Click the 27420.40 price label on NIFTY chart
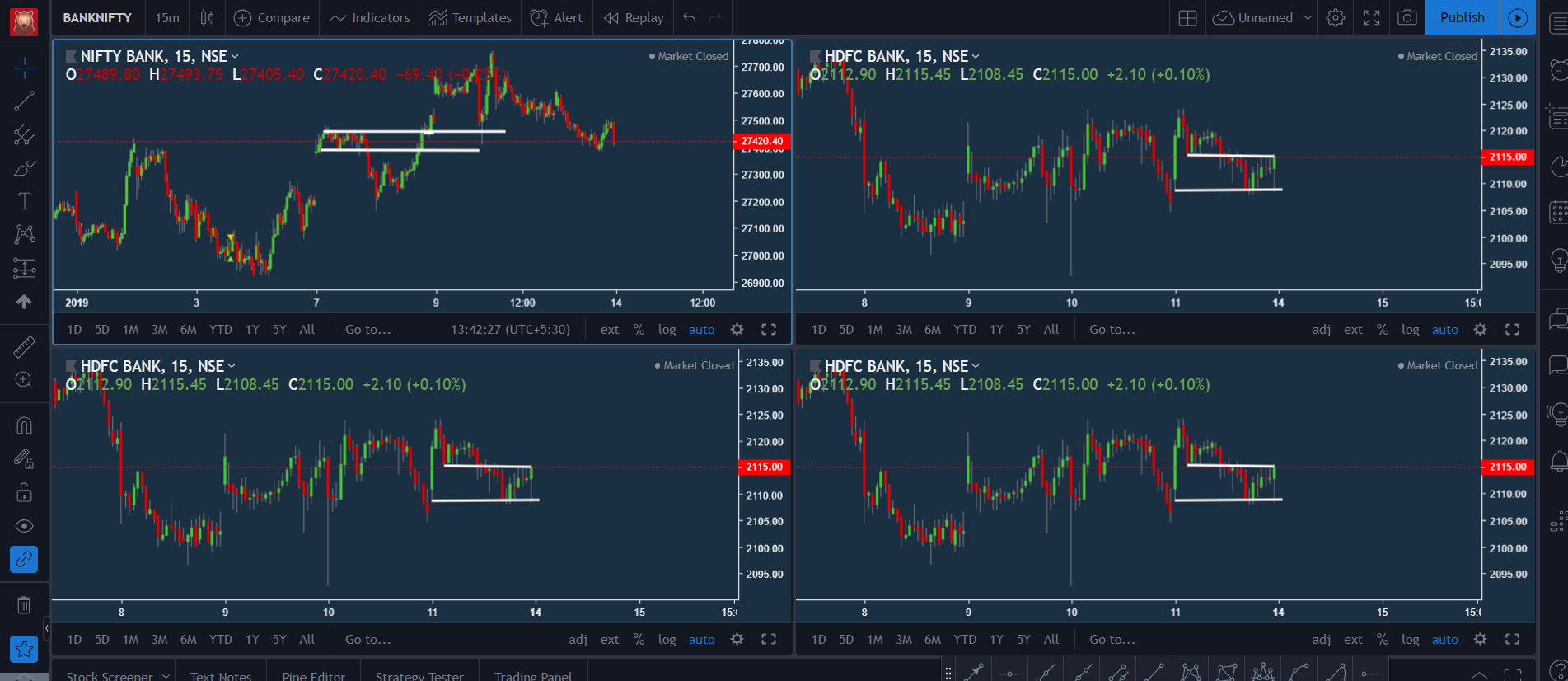Image resolution: width=1568 pixels, height=681 pixels. [x=762, y=141]
